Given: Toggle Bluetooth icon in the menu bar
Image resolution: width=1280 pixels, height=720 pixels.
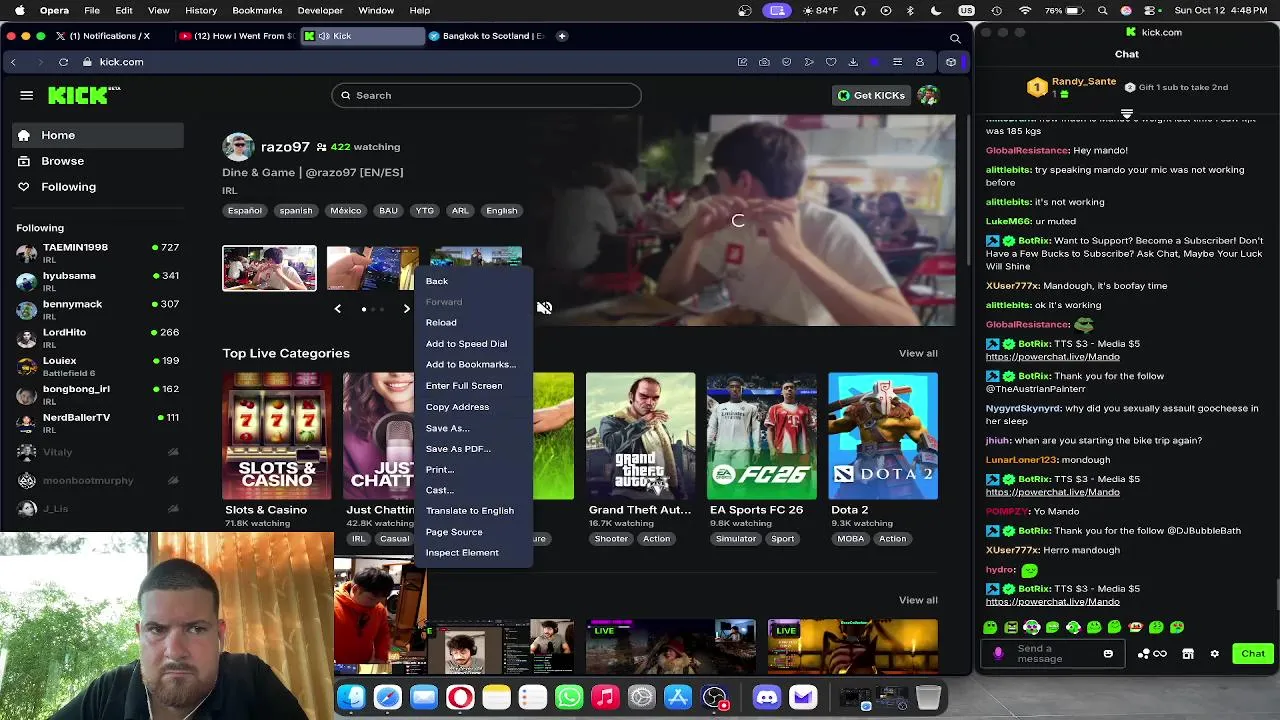Looking at the screenshot, I should (910, 10).
